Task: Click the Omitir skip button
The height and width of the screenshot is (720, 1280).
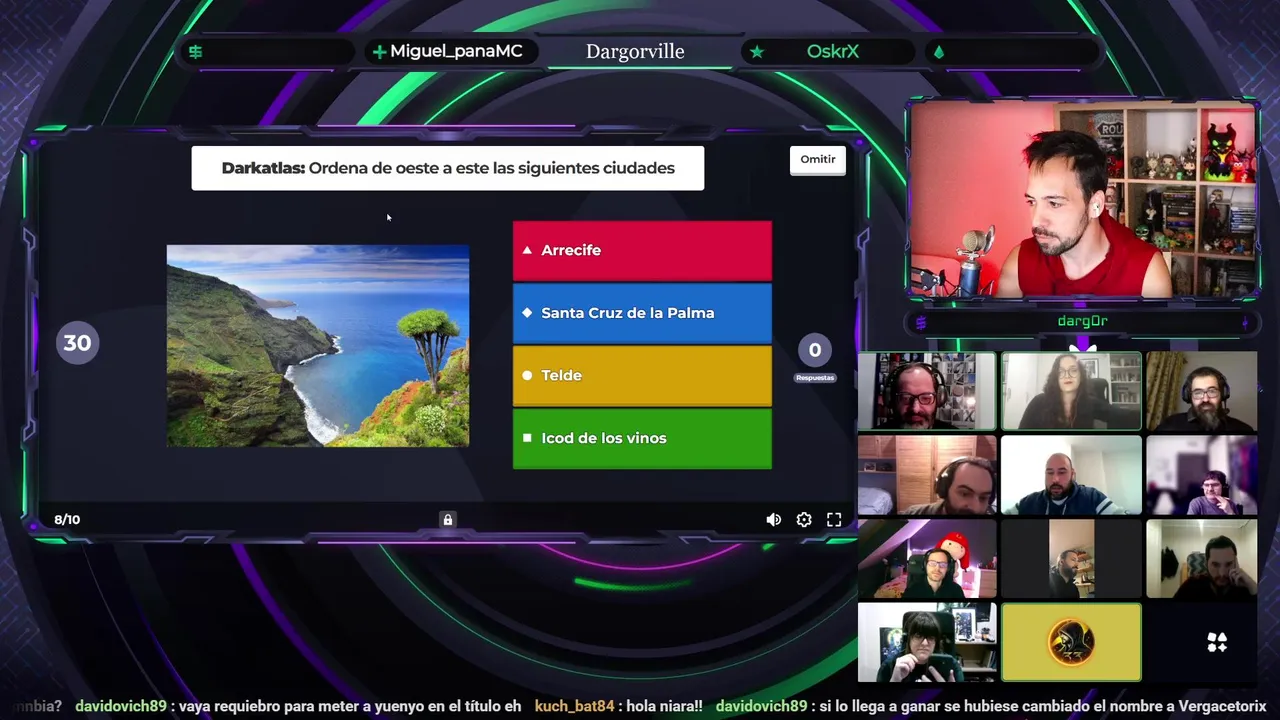Action: pos(817,160)
